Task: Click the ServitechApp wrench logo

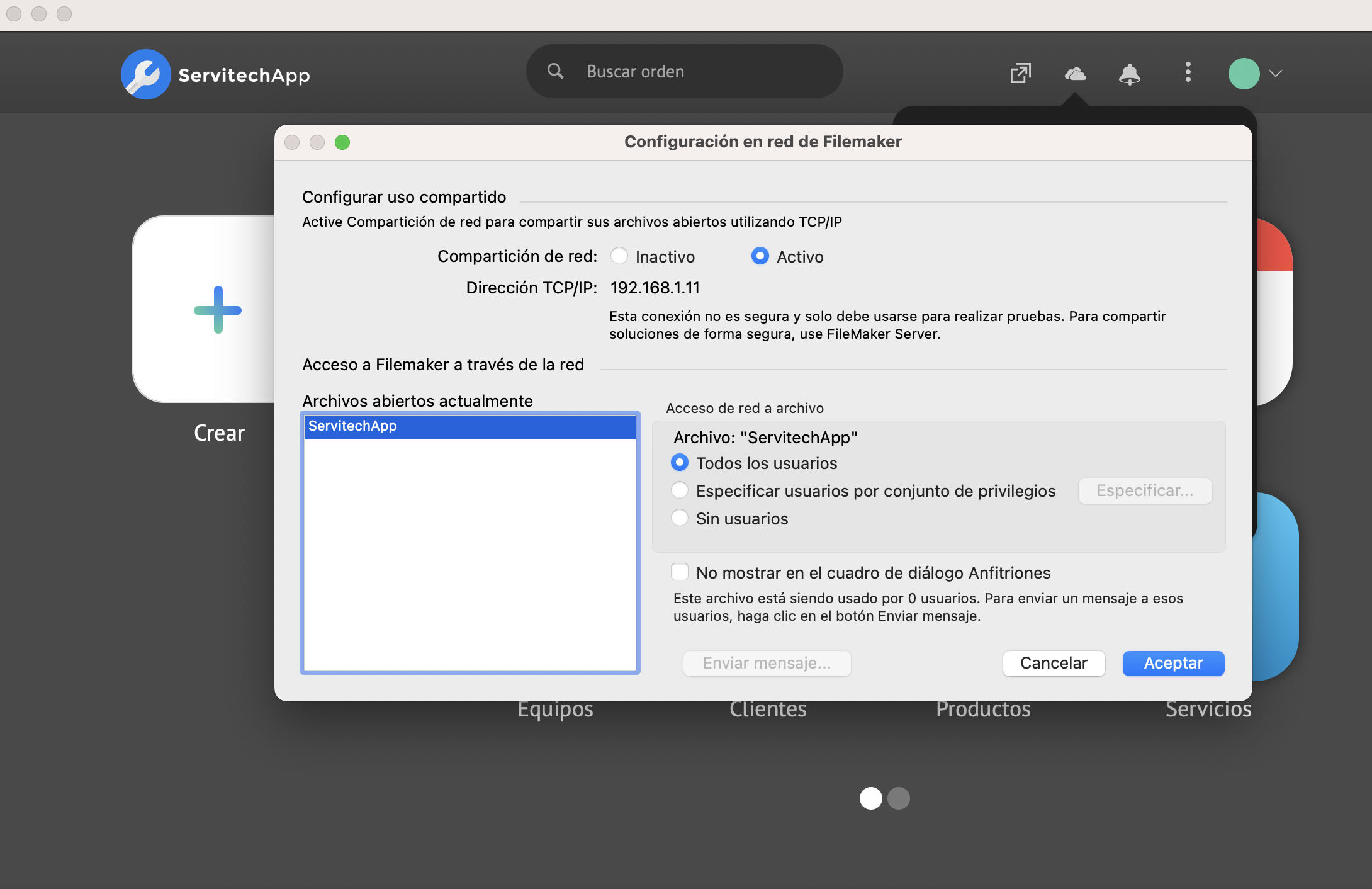Action: [x=145, y=74]
